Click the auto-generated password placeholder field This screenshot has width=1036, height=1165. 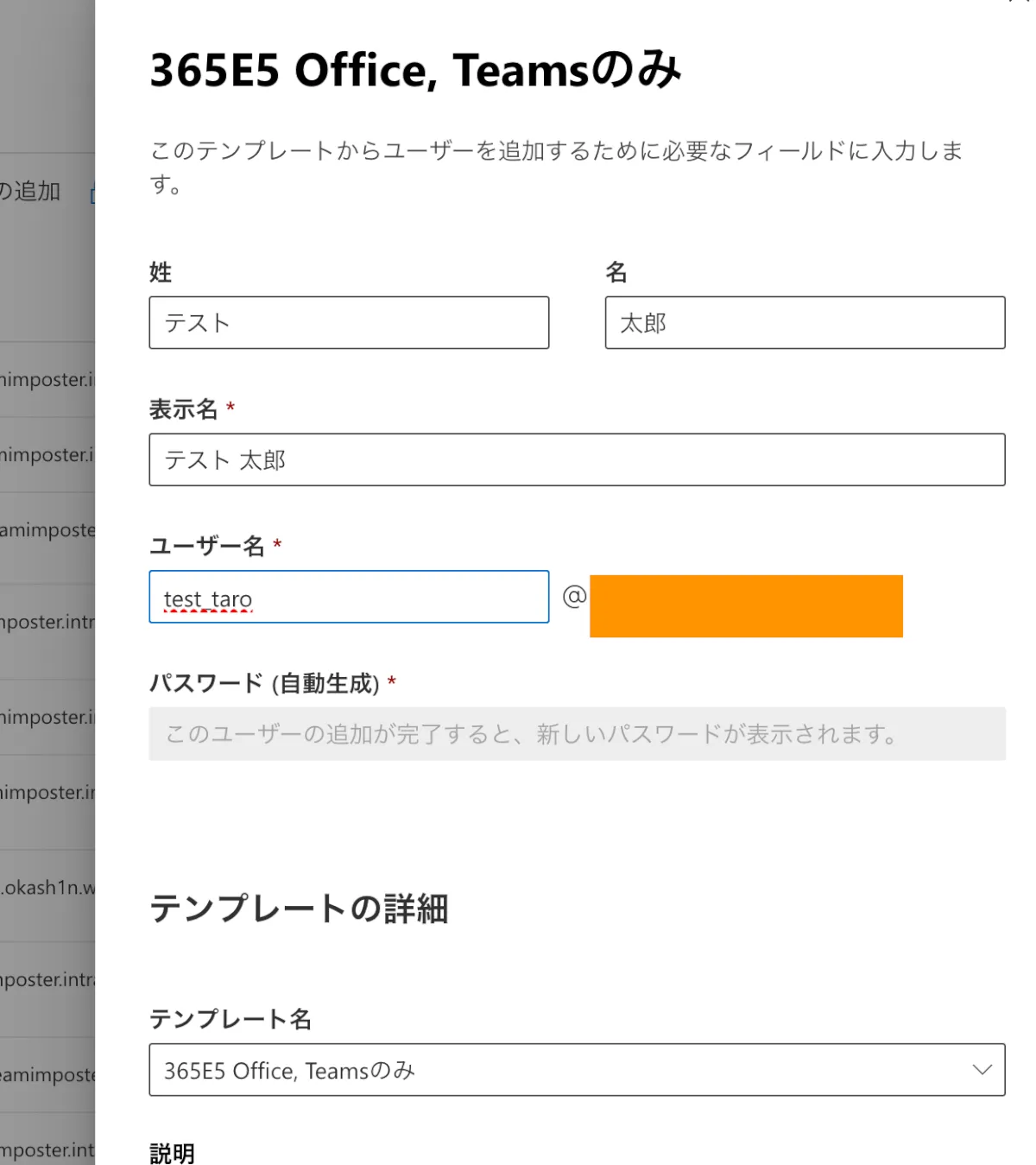pos(576,734)
